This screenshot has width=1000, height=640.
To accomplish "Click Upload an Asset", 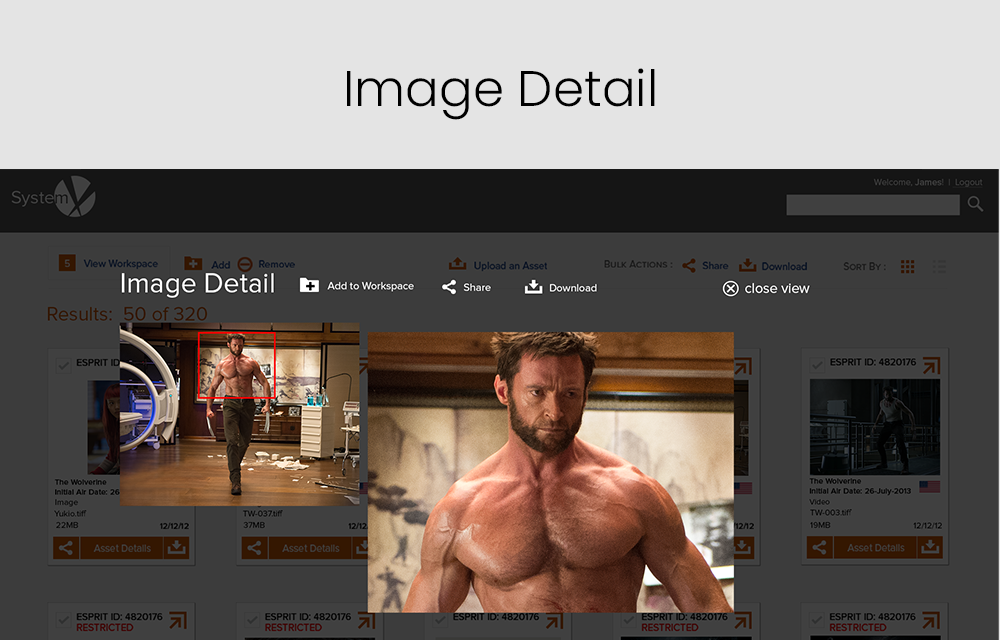I will point(510,266).
